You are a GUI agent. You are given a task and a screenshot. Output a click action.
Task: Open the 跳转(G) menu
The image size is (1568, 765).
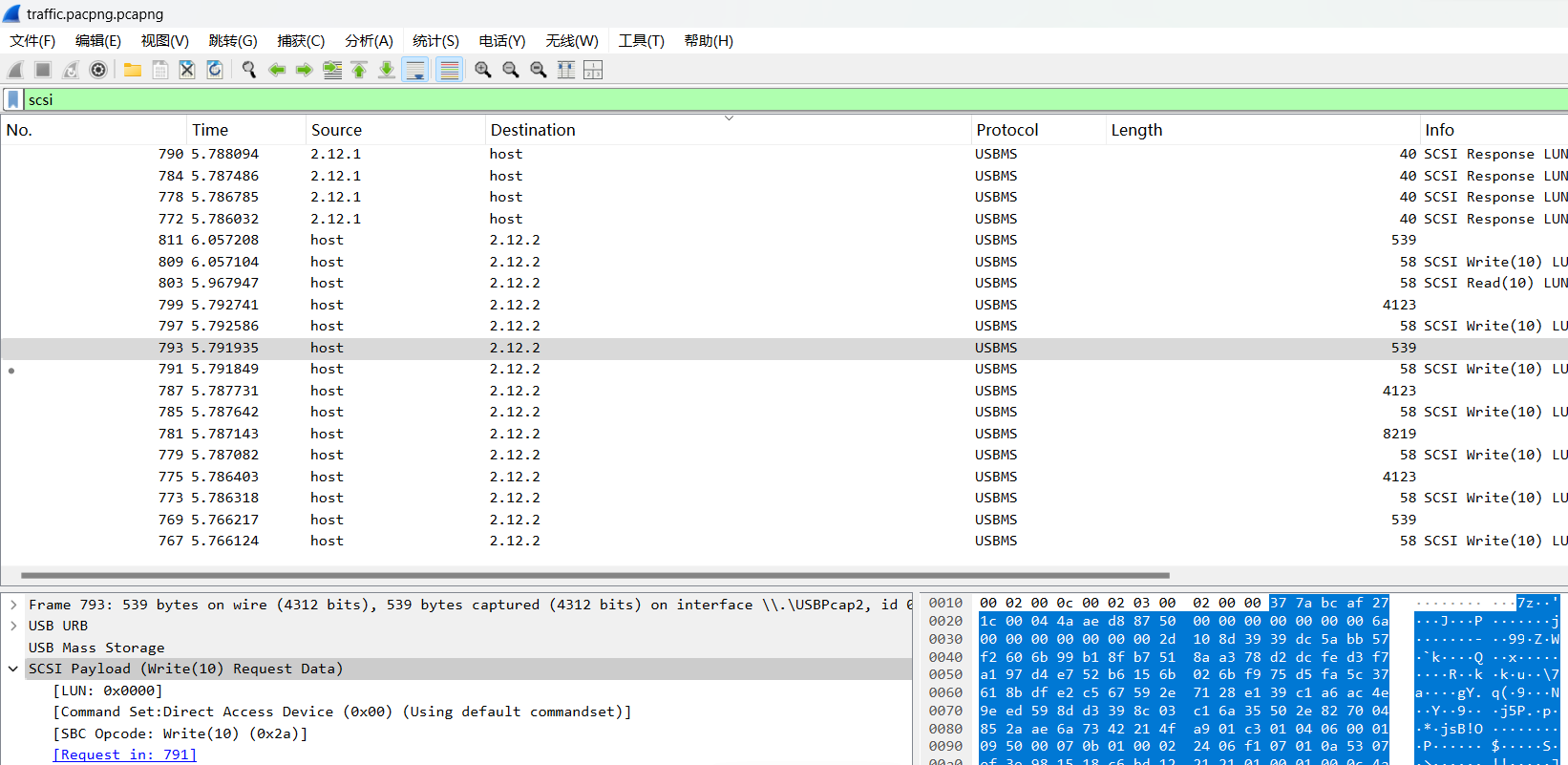pos(233,41)
